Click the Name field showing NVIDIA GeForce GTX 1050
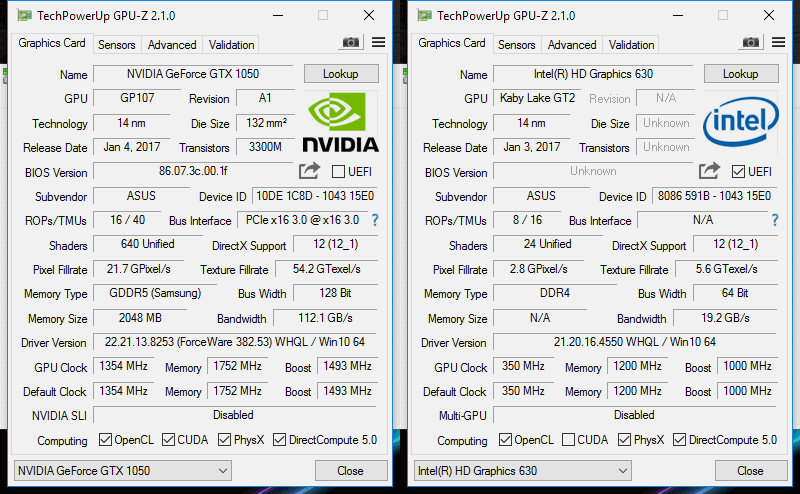Screen dimensions: 800x494 click(193, 74)
